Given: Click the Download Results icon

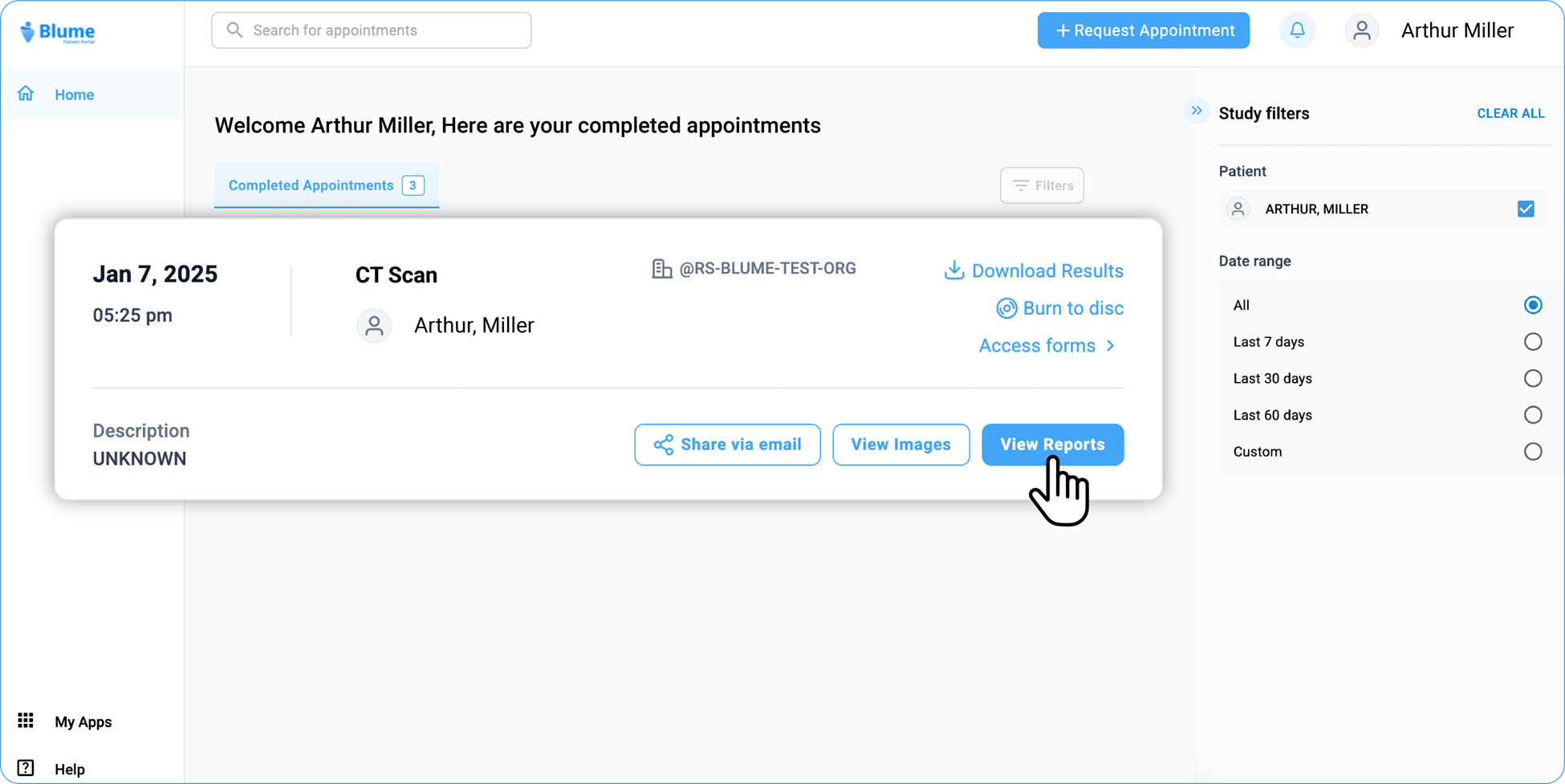Looking at the screenshot, I should click(x=953, y=270).
